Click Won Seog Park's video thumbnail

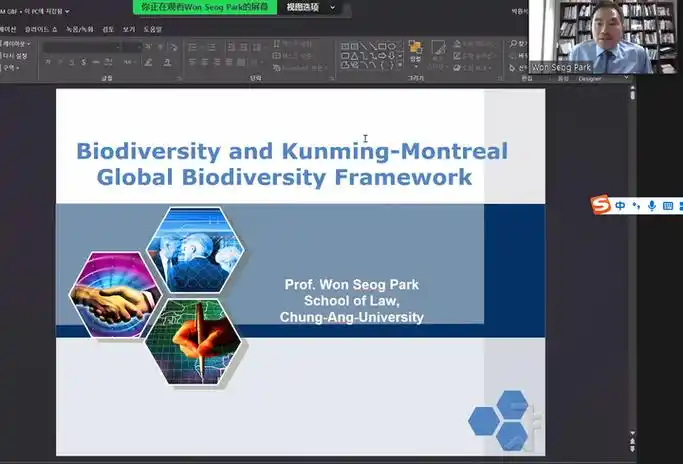[605, 36]
